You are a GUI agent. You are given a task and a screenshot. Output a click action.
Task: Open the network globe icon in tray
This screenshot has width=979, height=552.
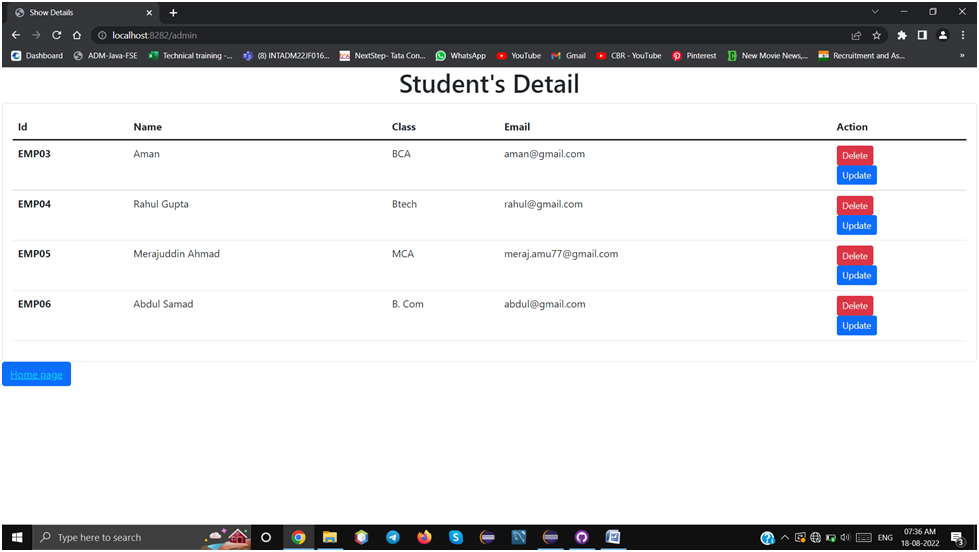coord(815,538)
